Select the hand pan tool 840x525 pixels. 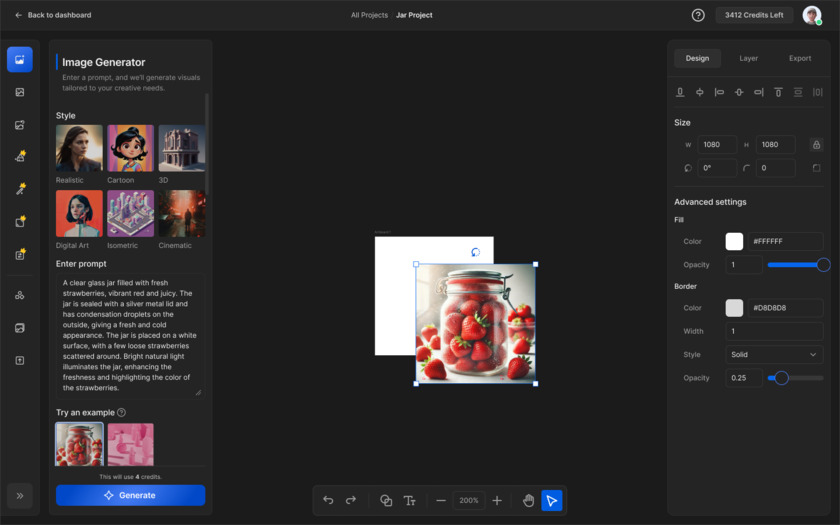pyautogui.click(x=529, y=500)
